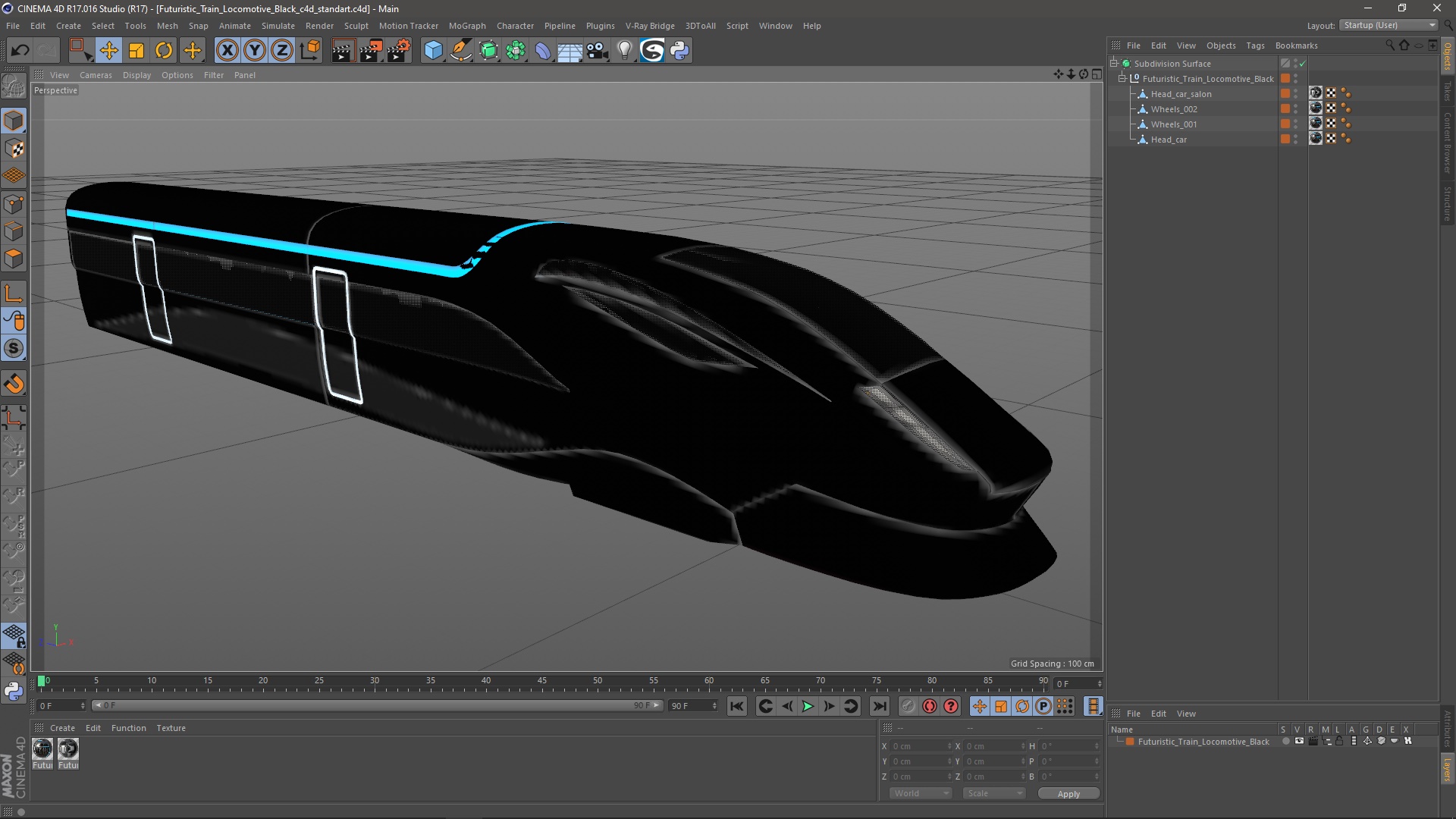Toggle visibility dots for Head_car_salon

pos(1295,94)
